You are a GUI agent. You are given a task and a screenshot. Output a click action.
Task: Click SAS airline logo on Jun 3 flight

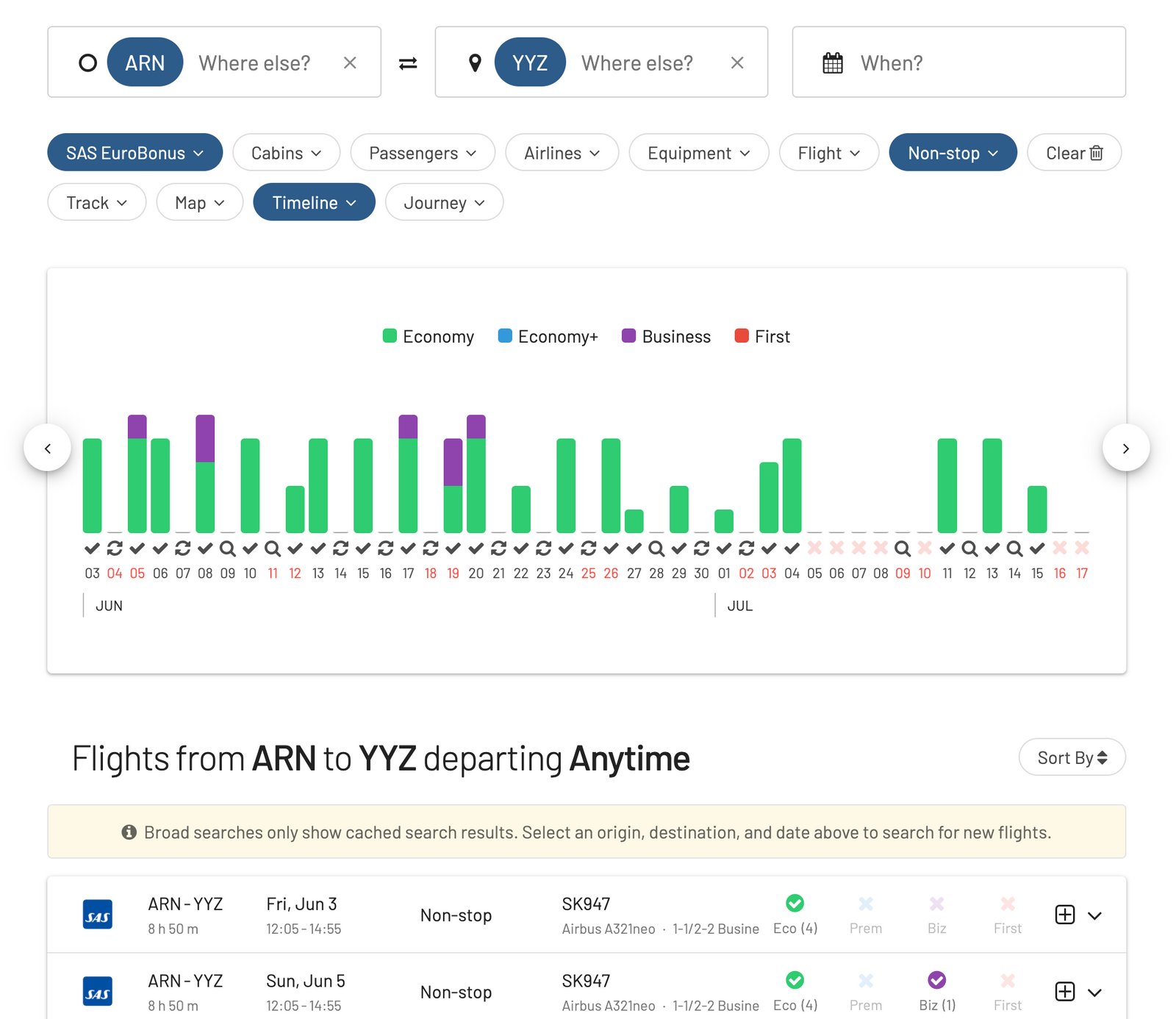[x=98, y=915]
